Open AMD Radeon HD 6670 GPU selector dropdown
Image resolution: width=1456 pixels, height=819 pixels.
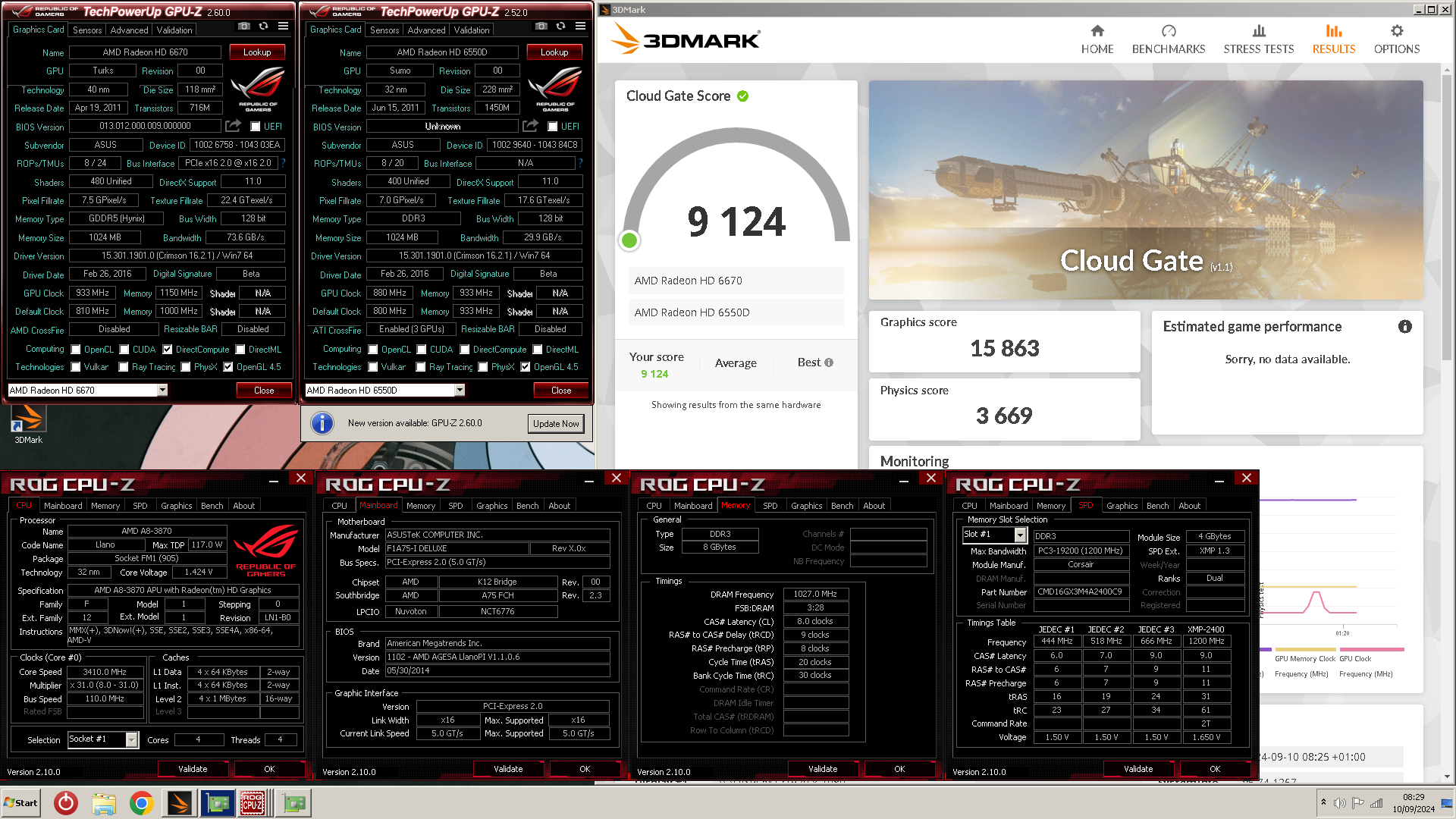(x=162, y=390)
